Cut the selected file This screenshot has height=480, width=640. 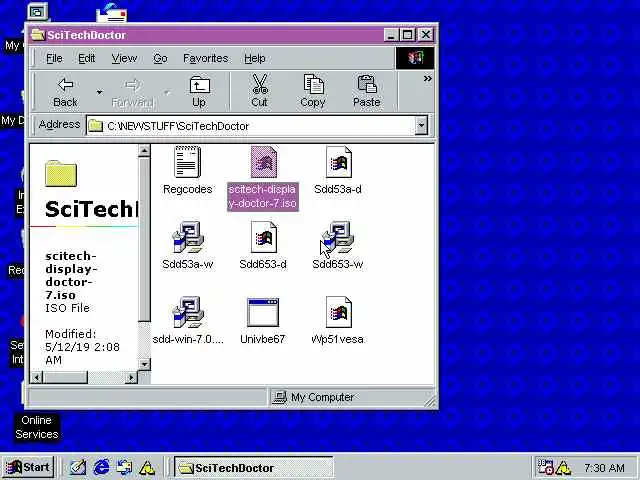tap(260, 92)
